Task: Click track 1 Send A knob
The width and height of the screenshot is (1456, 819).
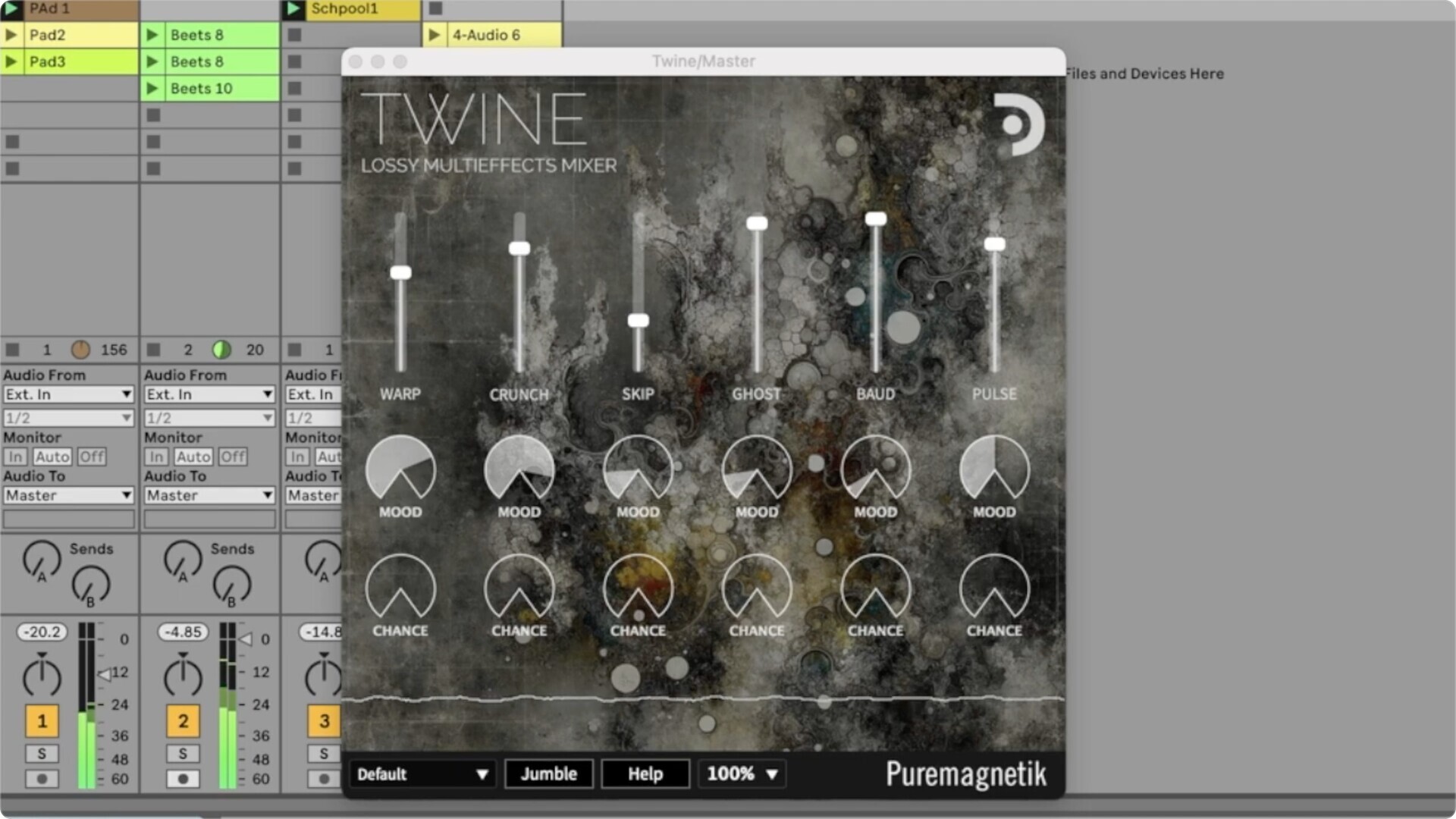Action: tap(42, 560)
